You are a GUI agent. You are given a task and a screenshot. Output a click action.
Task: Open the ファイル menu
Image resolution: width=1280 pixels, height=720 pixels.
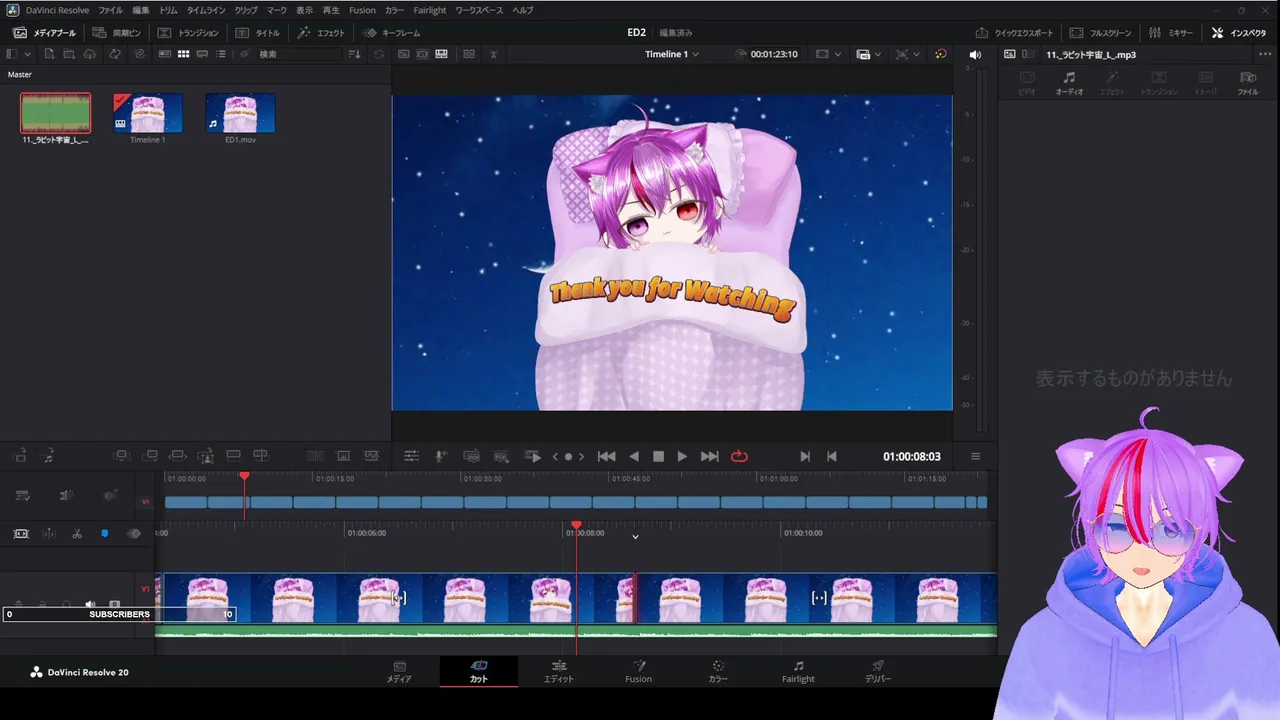111,10
